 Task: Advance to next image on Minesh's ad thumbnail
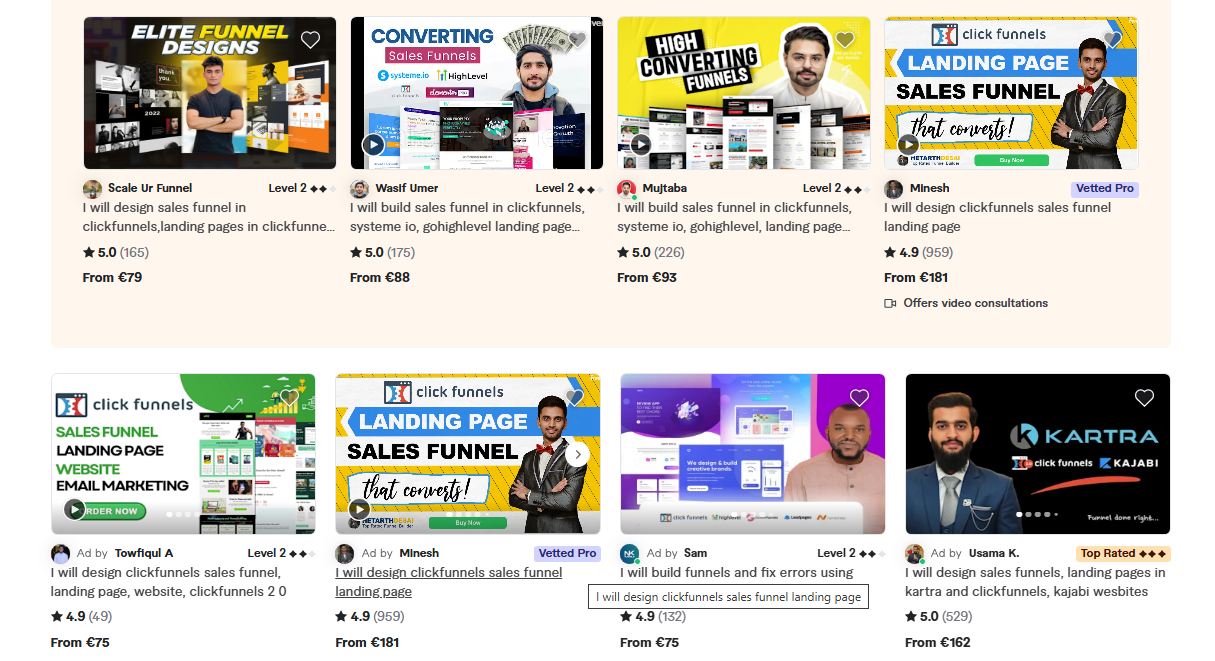point(577,454)
